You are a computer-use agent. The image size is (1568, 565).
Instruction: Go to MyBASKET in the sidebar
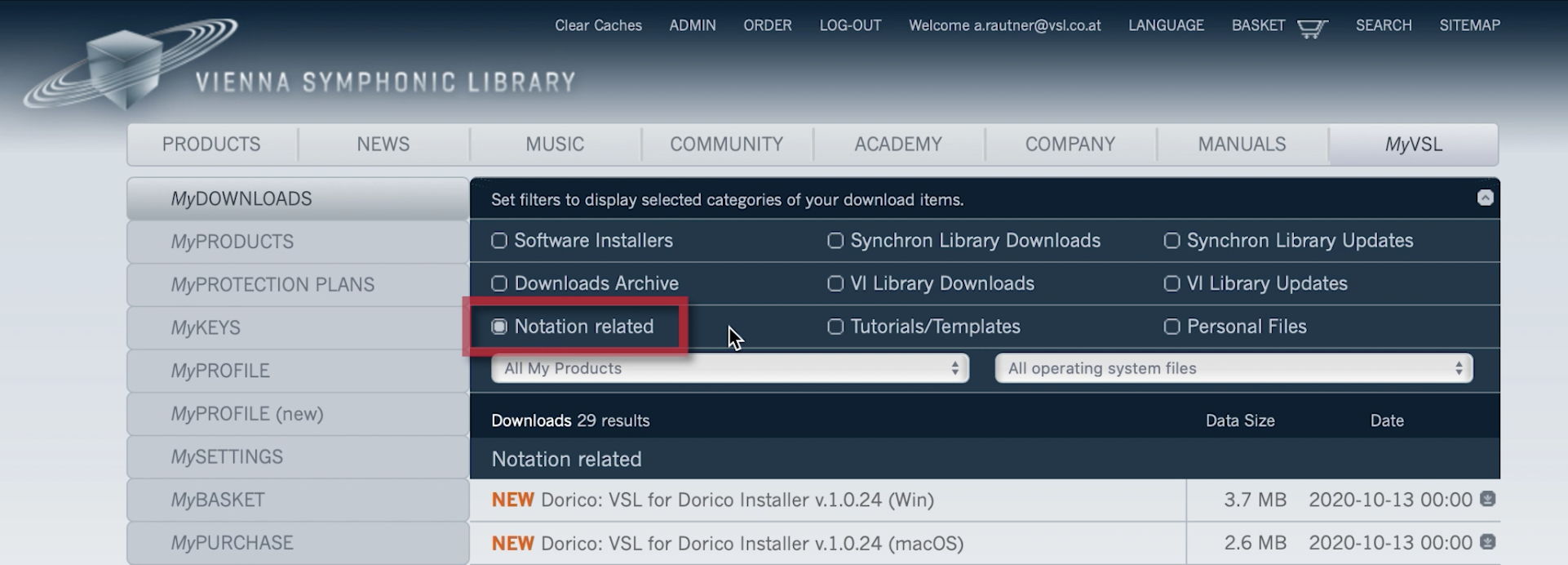coord(298,500)
